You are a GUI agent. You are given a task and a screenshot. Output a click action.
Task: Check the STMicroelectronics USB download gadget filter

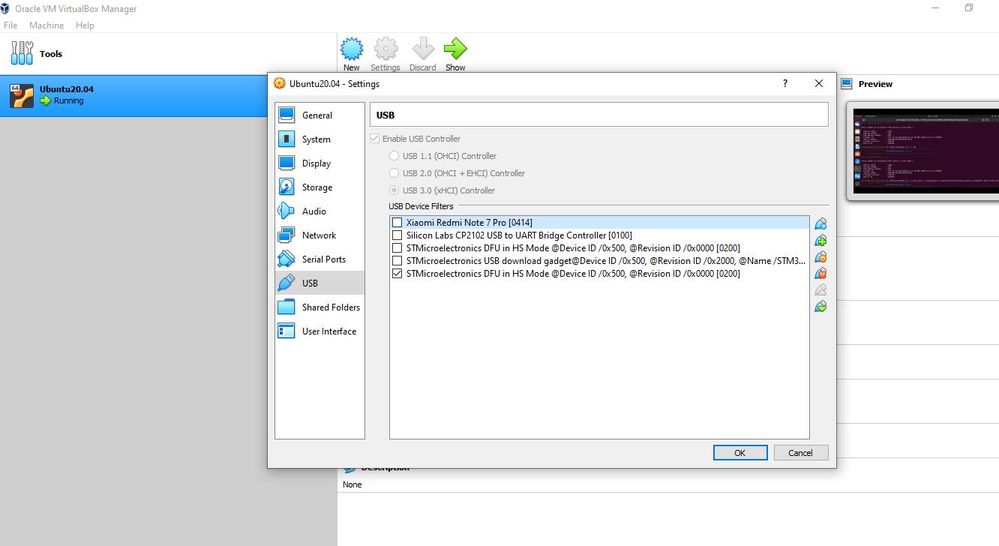click(397, 261)
